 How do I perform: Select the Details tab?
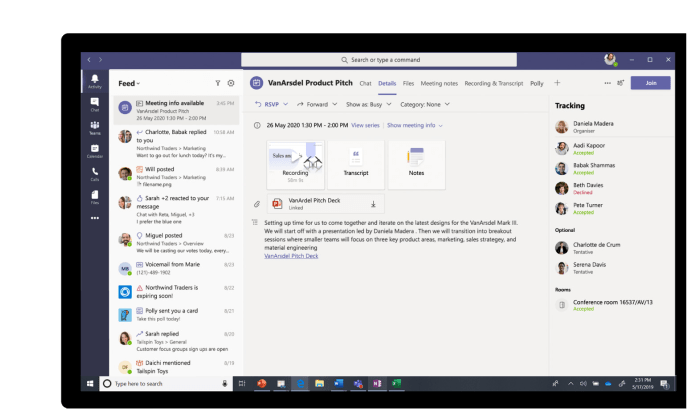click(x=387, y=83)
